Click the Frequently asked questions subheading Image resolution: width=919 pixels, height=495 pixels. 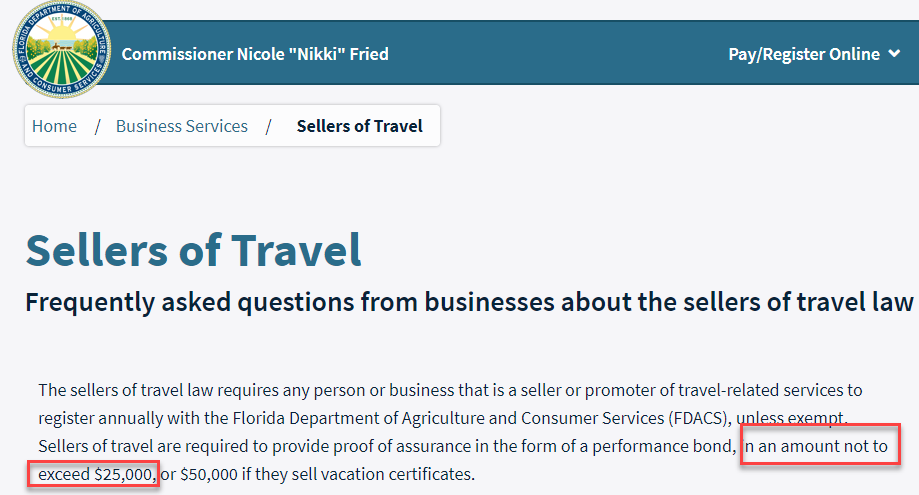[468, 301]
